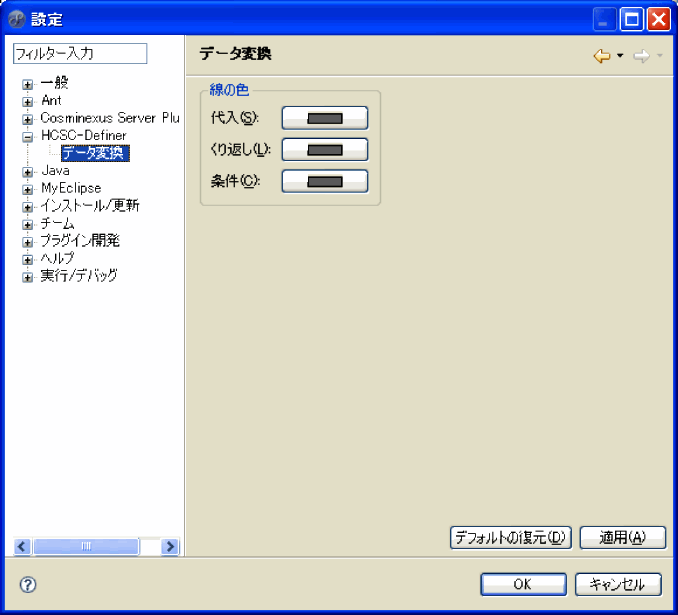Screen dimensions: 678x615
Task: Expand the チーム tree node
Action: coord(28,224)
